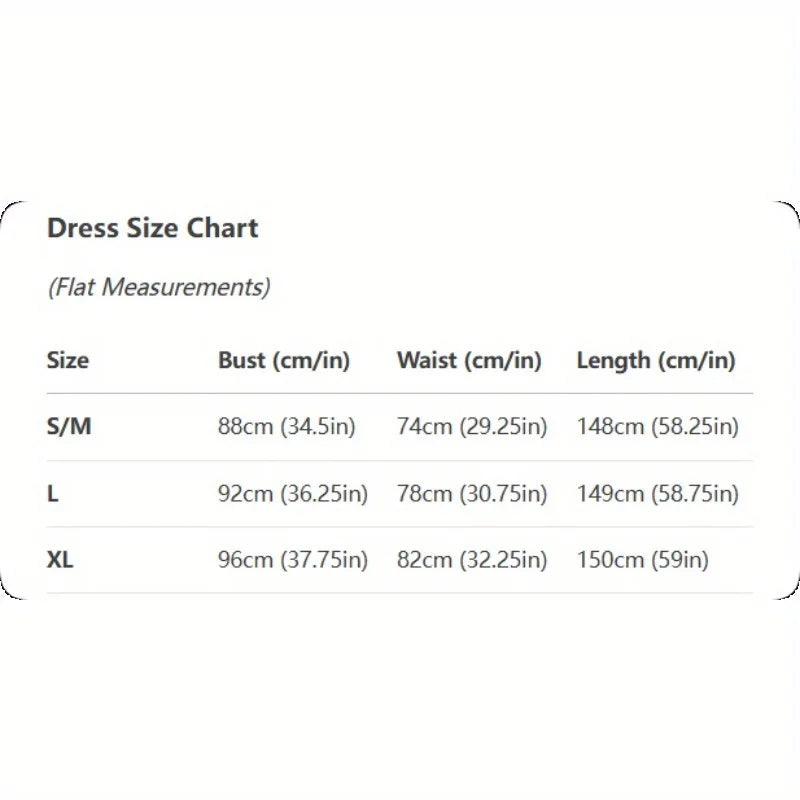This screenshot has width=800, height=800.
Task: Click the word Dress in the title
Action: 83,228
